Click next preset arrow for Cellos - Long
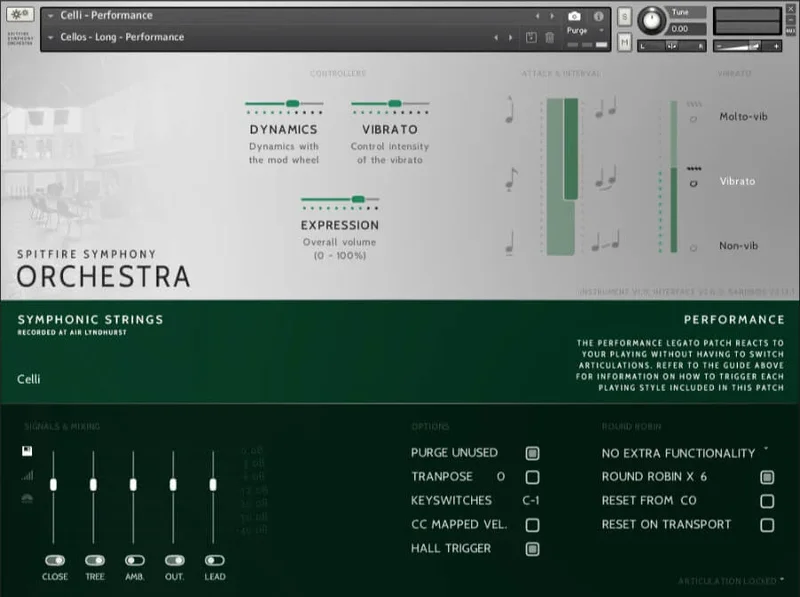The width and height of the screenshot is (800, 597). point(510,37)
